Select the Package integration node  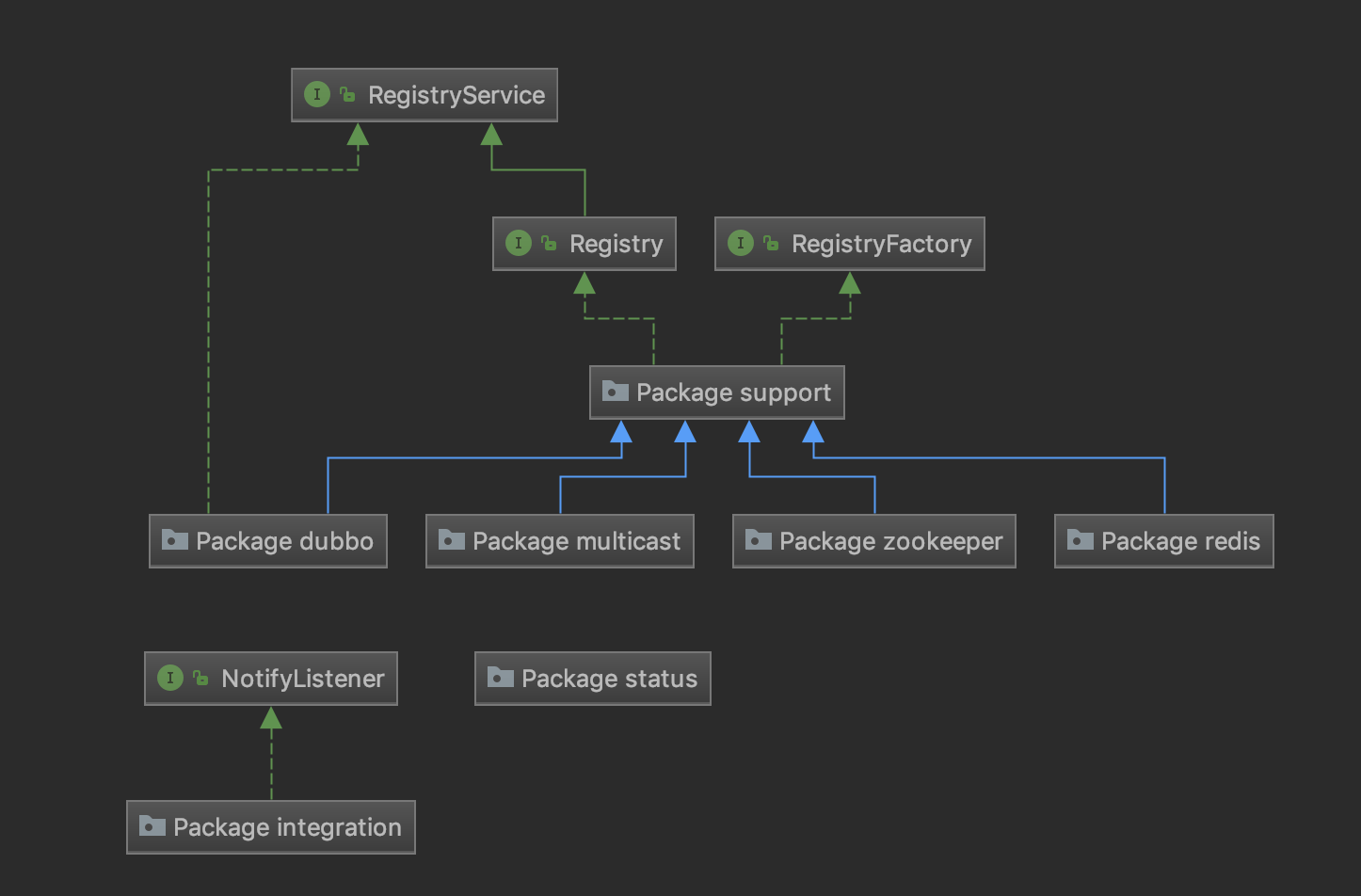pyautogui.click(x=270, y=826)
